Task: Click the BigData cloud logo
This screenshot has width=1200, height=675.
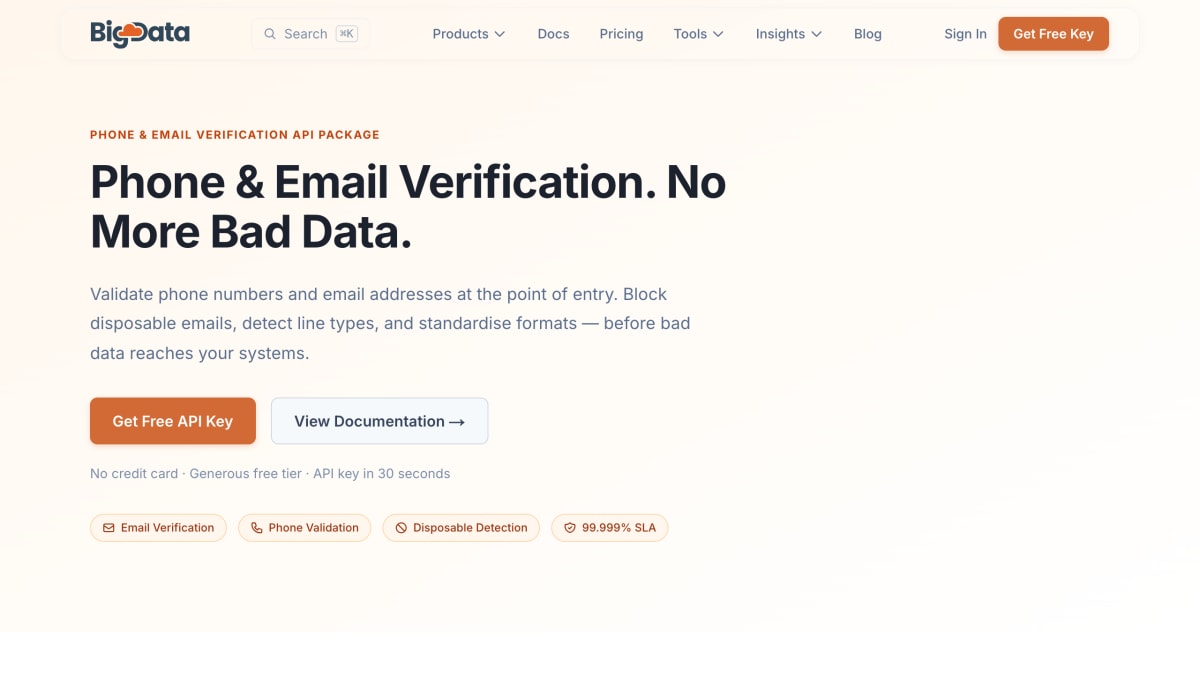Action: tap(140, 34)
